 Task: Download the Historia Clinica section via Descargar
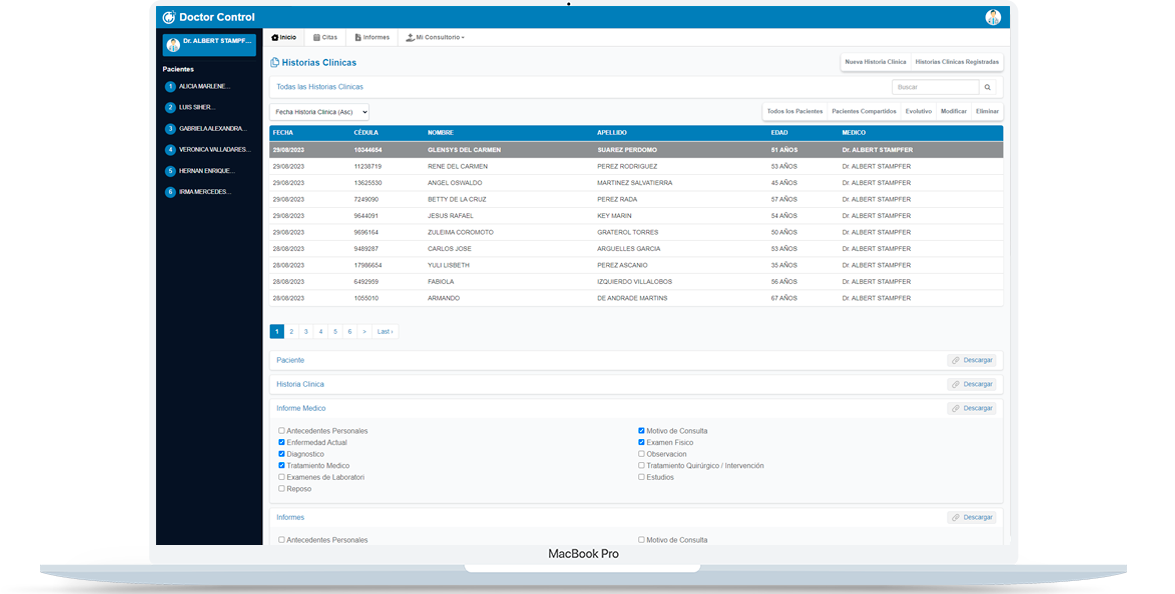[x=972, y=384]
